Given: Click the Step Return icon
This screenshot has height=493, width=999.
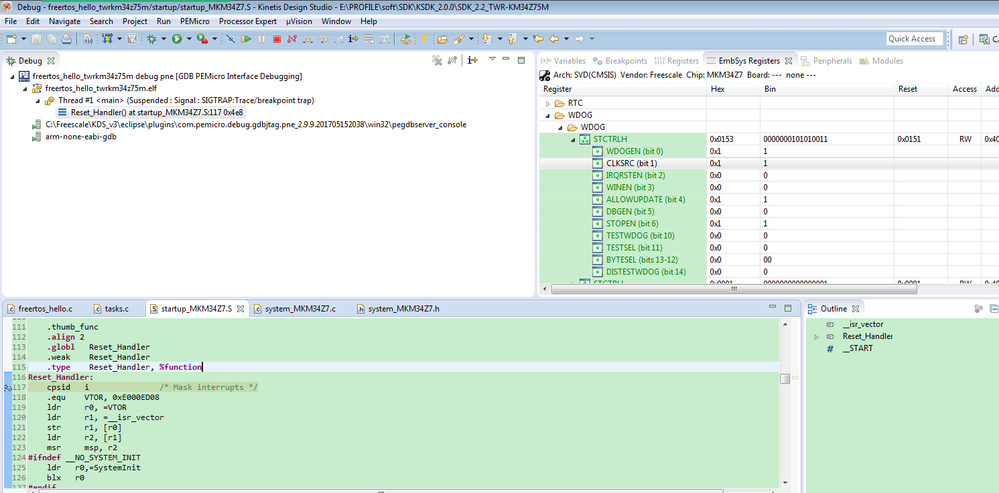Looking at the screenshot, I should (338, 39).
